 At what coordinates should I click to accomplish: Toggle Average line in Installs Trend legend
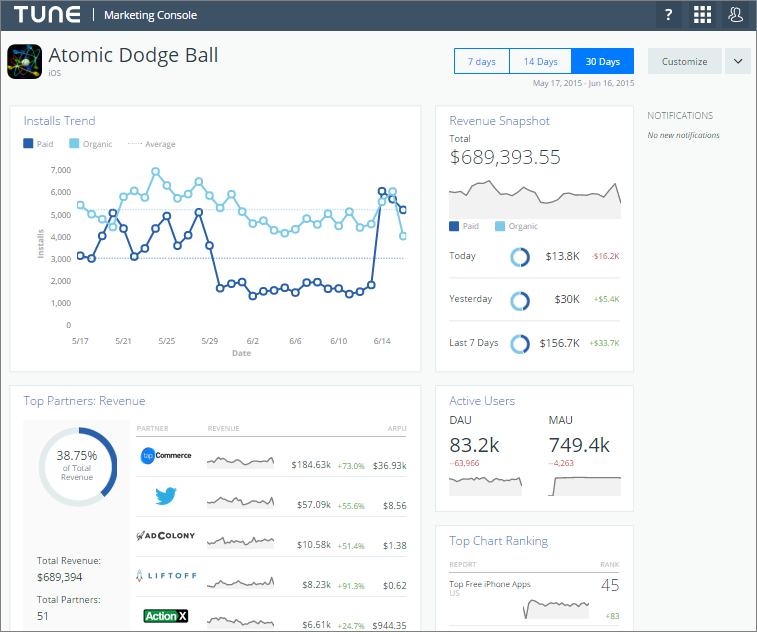(x=151, y=144)
